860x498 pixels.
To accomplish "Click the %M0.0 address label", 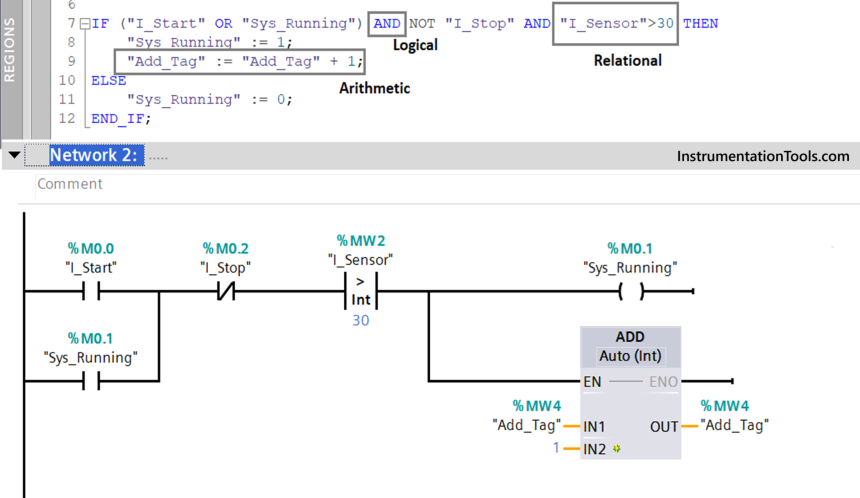I will pyautogui.click(x=90, y=248).
